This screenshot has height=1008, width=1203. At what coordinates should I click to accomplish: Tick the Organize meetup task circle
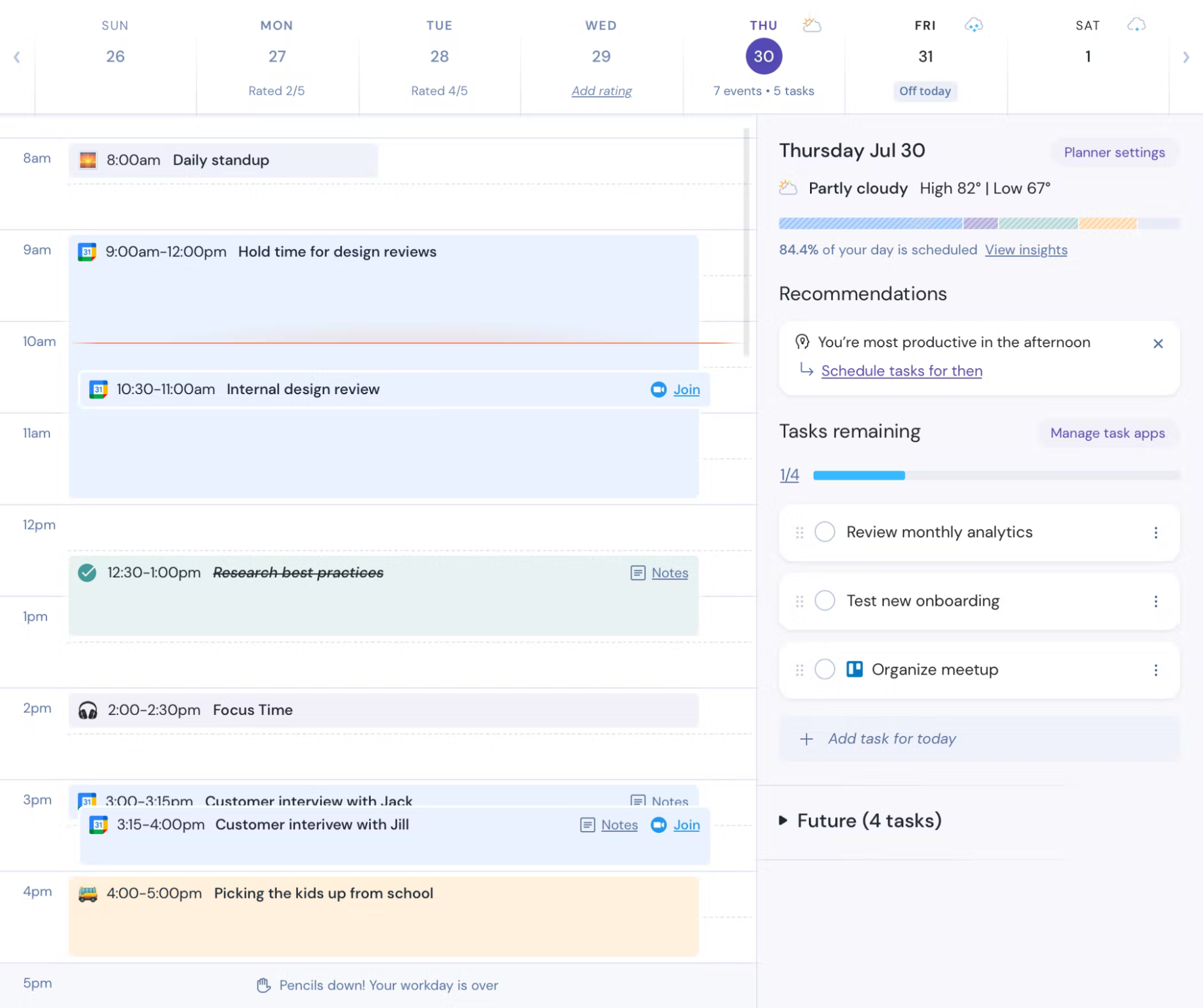[x=824, y=669]
